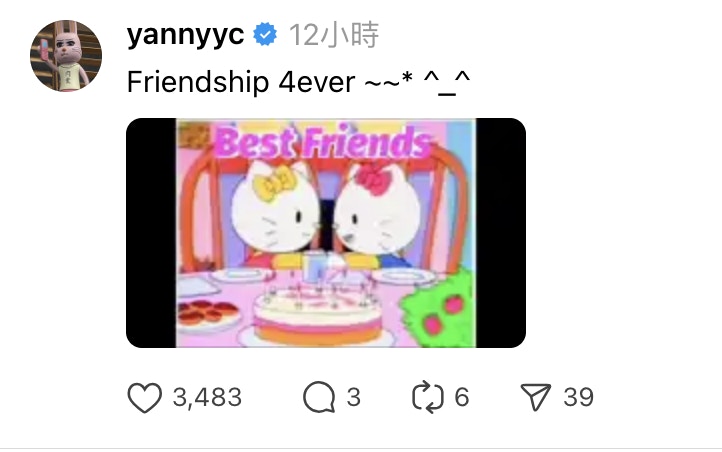Click the share count 39

[579, 397]
